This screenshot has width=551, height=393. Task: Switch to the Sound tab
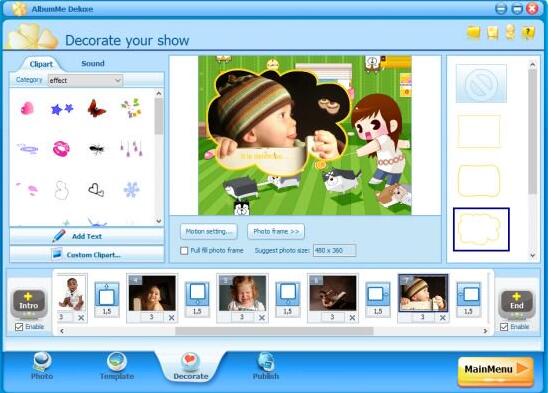click(93, 64)
